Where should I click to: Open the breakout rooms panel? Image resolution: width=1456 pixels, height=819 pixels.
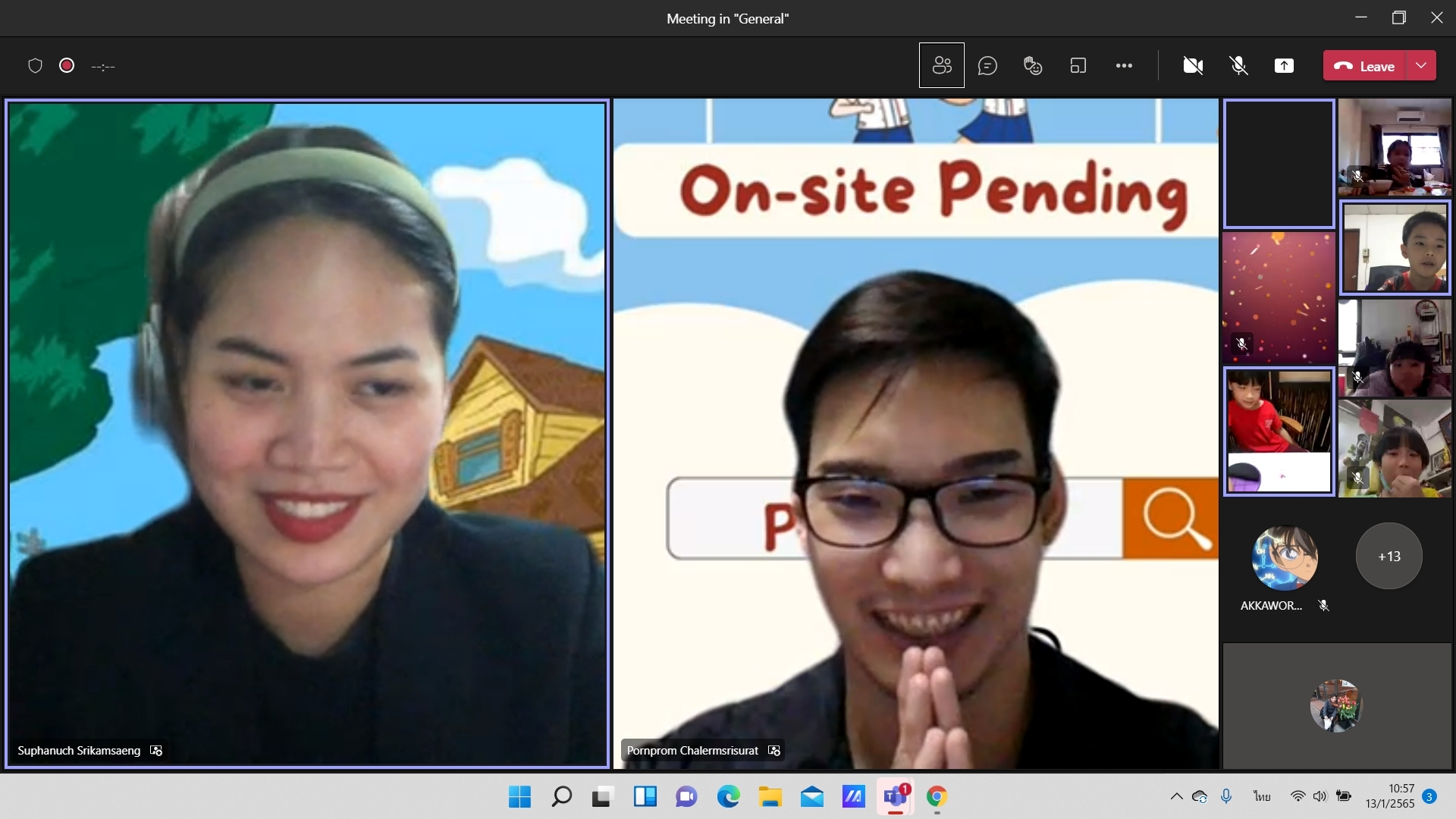[x=1078, y=66]
